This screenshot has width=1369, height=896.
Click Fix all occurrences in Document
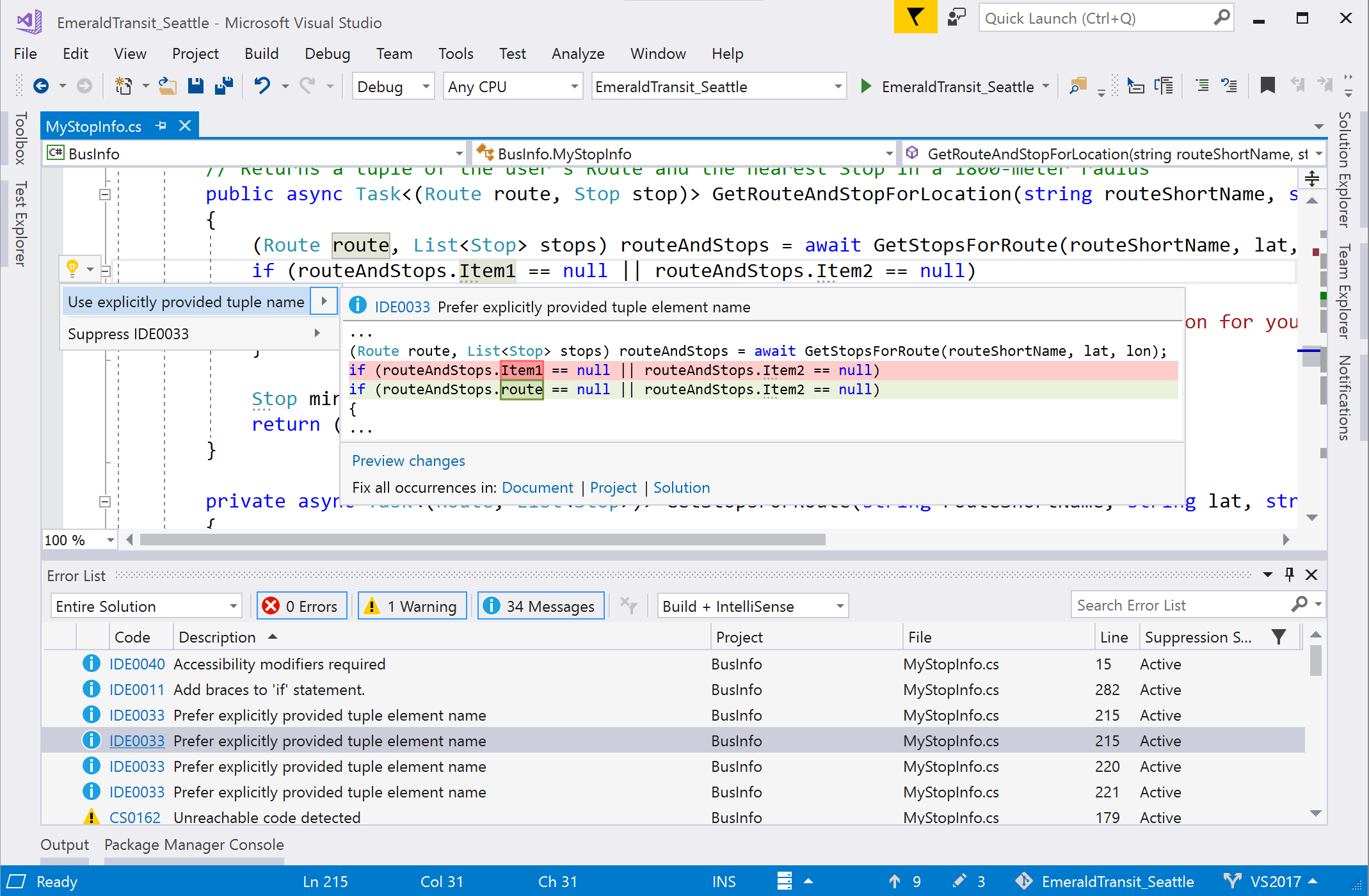tap(538, 487)
